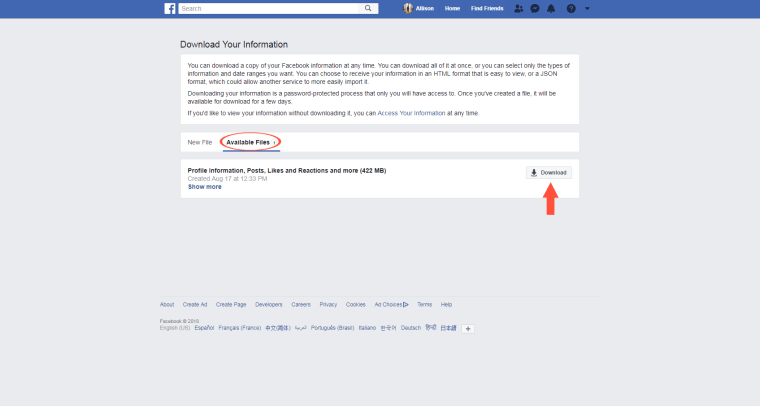
Task: Click the 'Download Your Information' heading
Action: click(x=234, y=45)
